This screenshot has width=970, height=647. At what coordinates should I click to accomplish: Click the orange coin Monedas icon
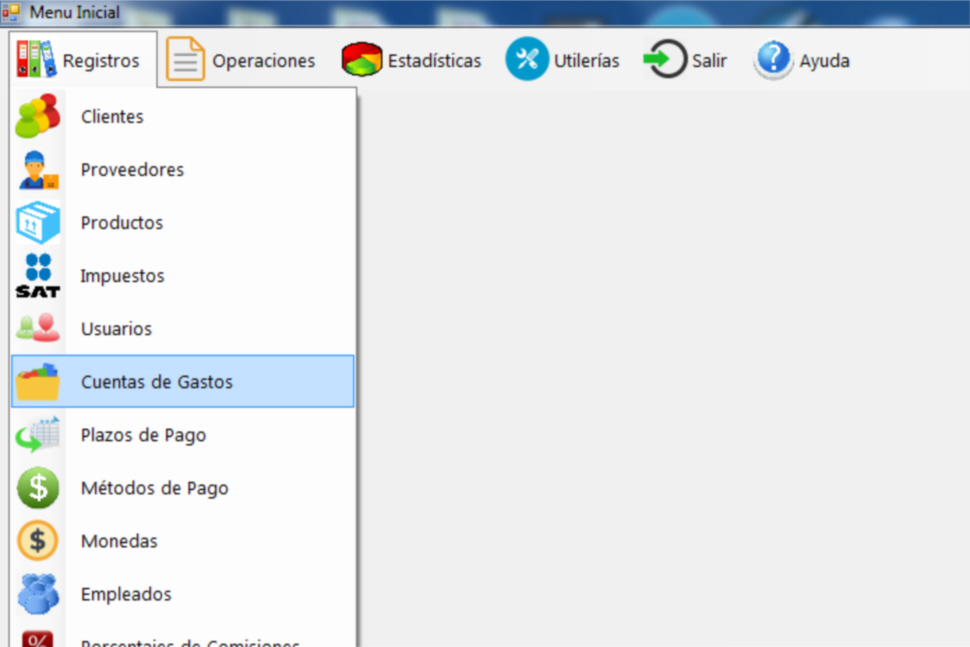coord(38,541)
